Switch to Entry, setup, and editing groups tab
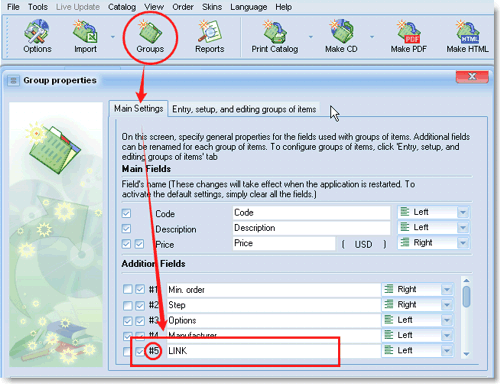The image size is (500, 384). click(x=244, y=109)
